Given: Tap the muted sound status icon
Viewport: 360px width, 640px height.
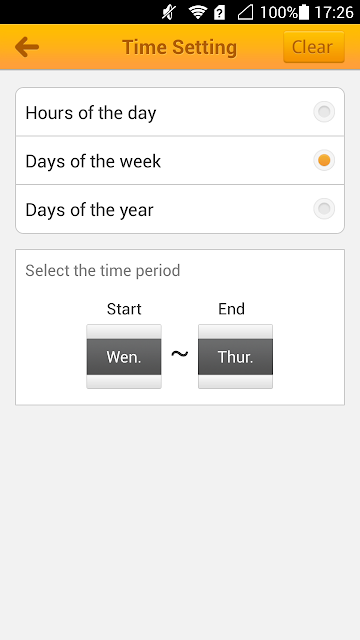Looking at the screenshot, I should [168, 13].
